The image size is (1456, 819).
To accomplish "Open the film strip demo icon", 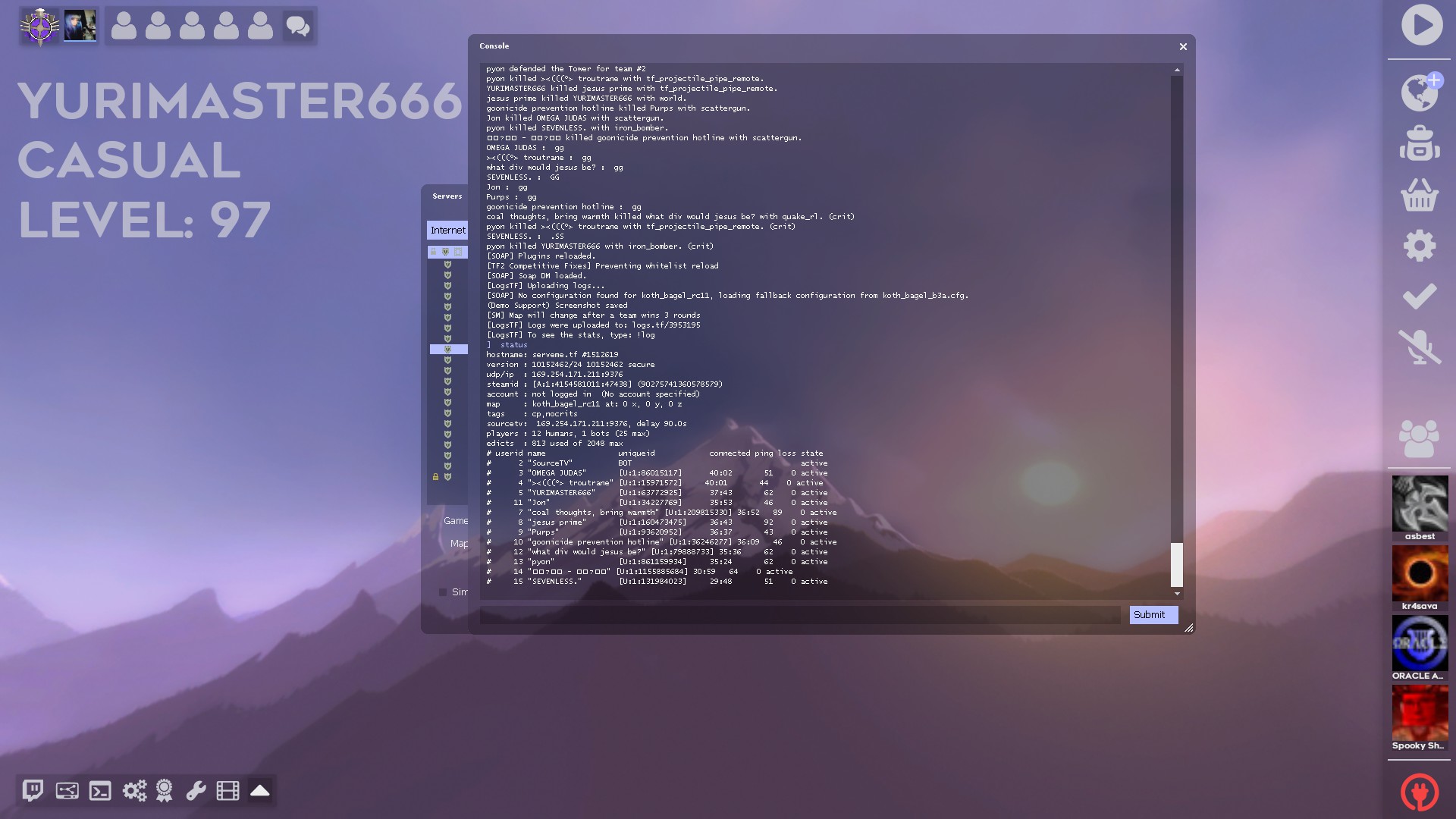I will [227, 791].
